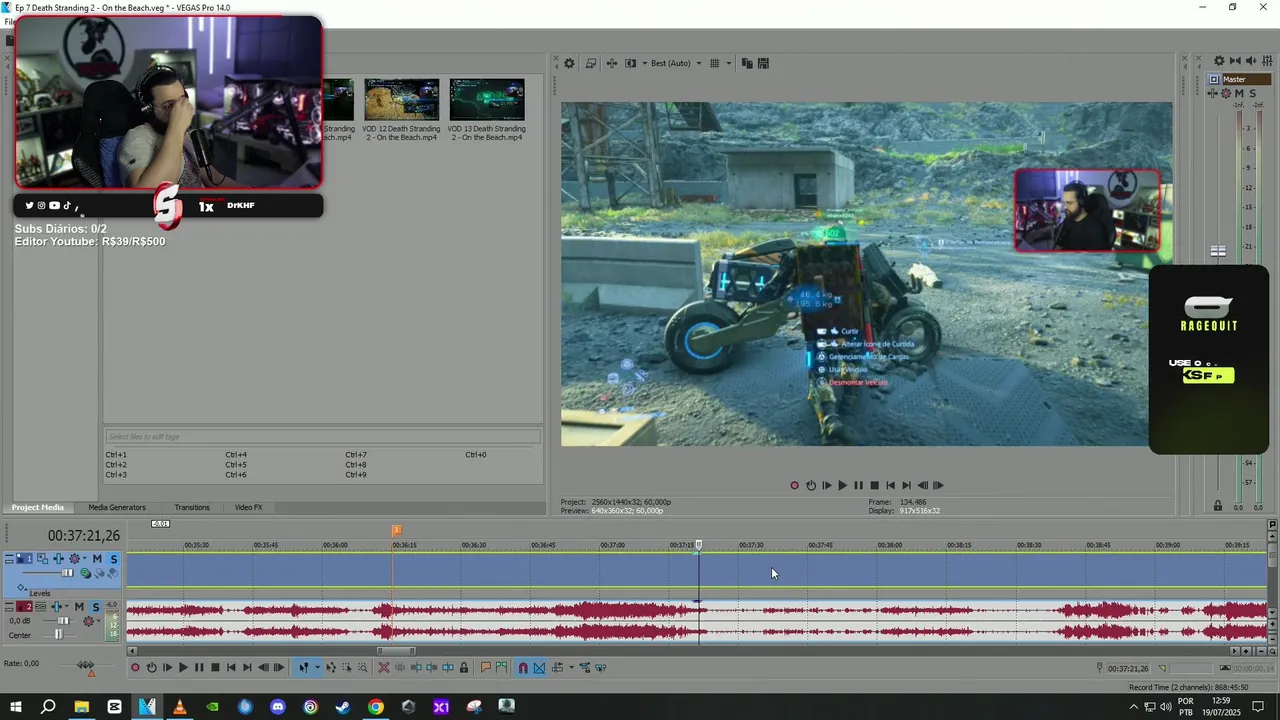This screenshot has width=1280, height=720.
Task: Expand the Normal Edit tool dropdown arrow
Action: coord(317,667)
